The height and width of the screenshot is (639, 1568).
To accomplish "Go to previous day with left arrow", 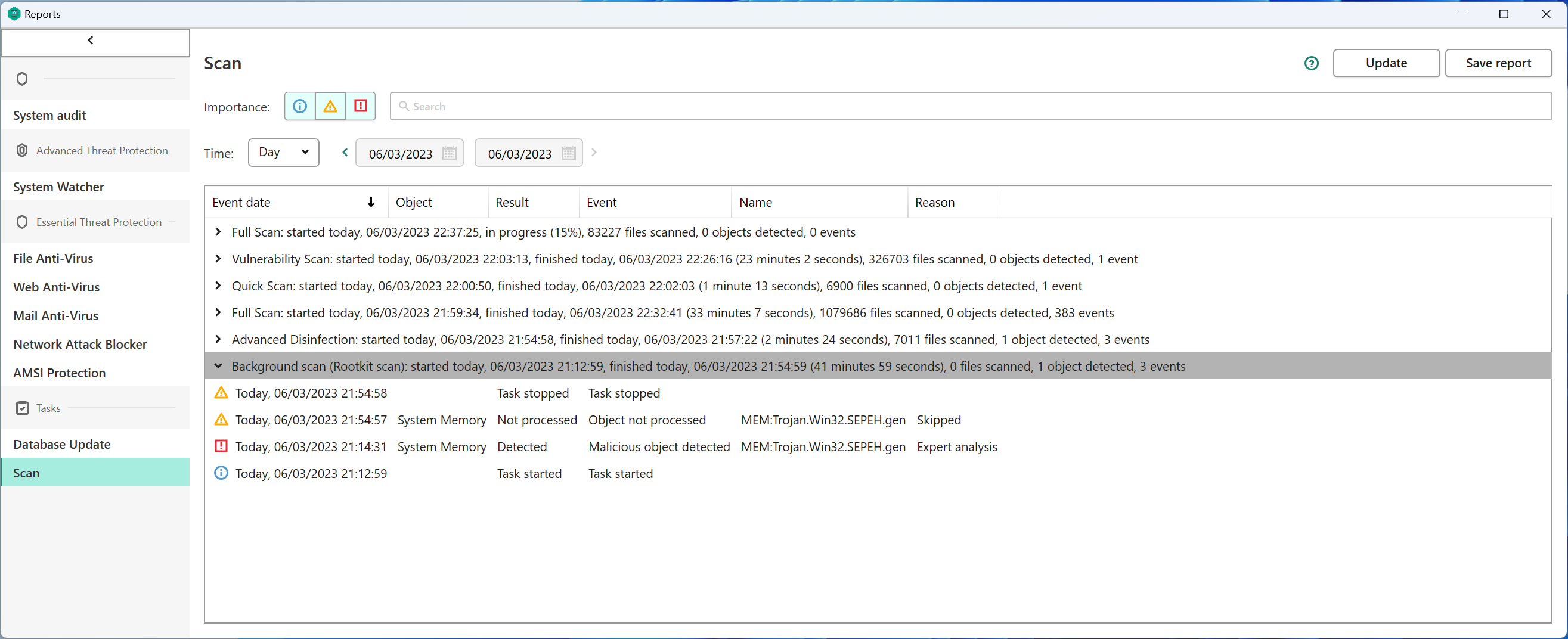I will [x=345, y=153].
